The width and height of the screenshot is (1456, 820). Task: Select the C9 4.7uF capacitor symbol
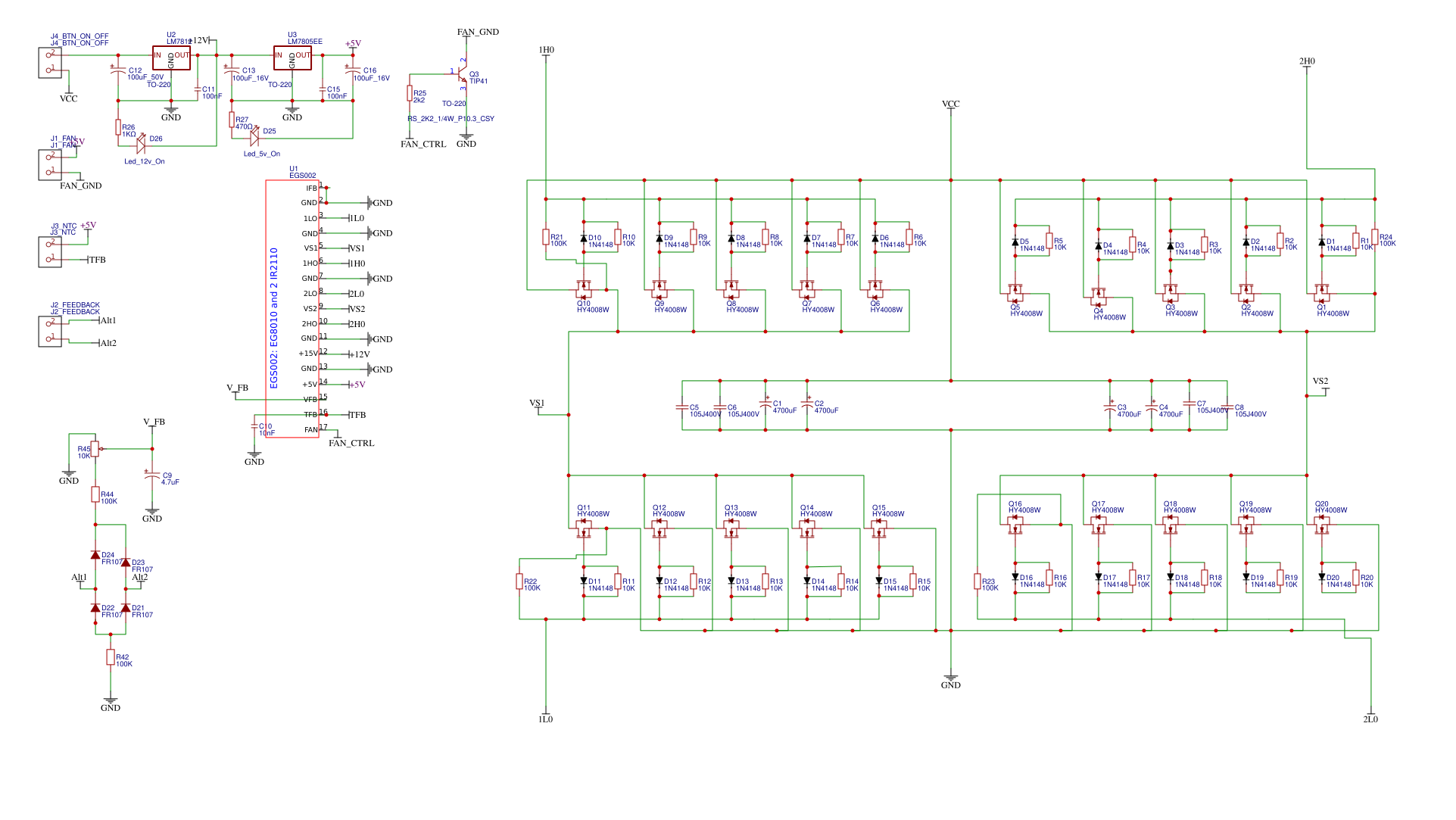tap(152, 475)
